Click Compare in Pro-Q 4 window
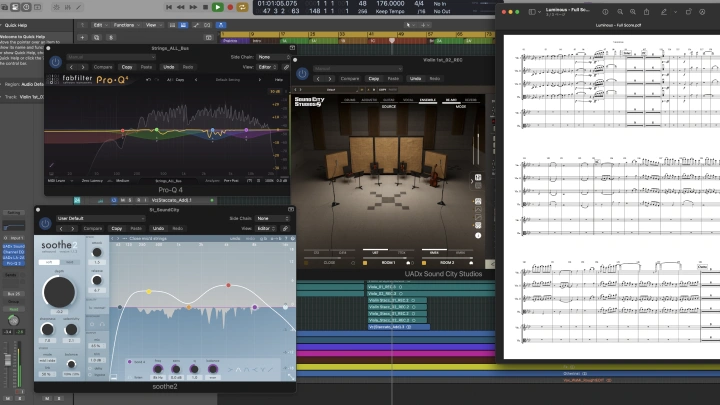720x405 pixels. 103,67
